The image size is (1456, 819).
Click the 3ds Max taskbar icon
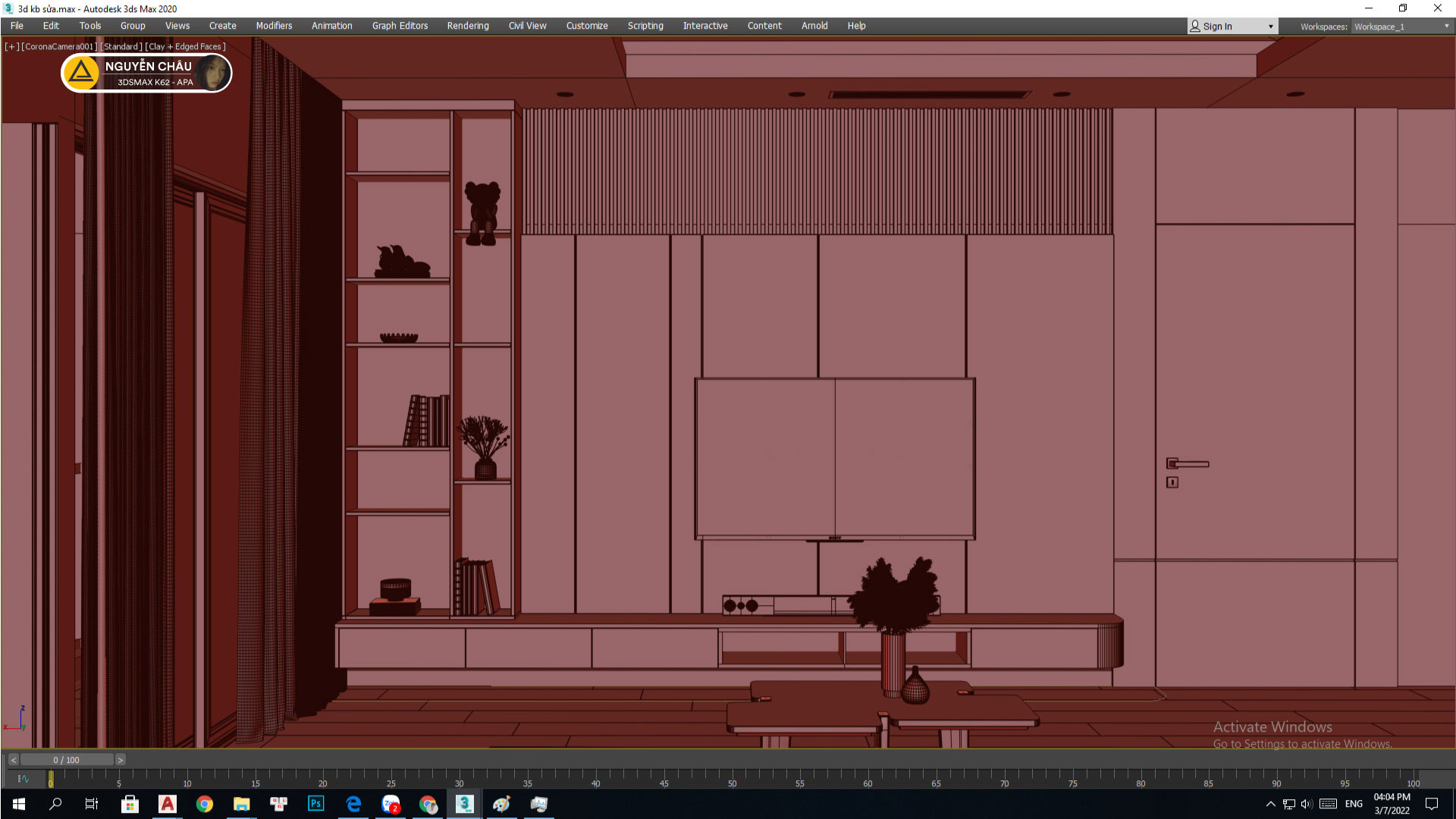(465, 804)
